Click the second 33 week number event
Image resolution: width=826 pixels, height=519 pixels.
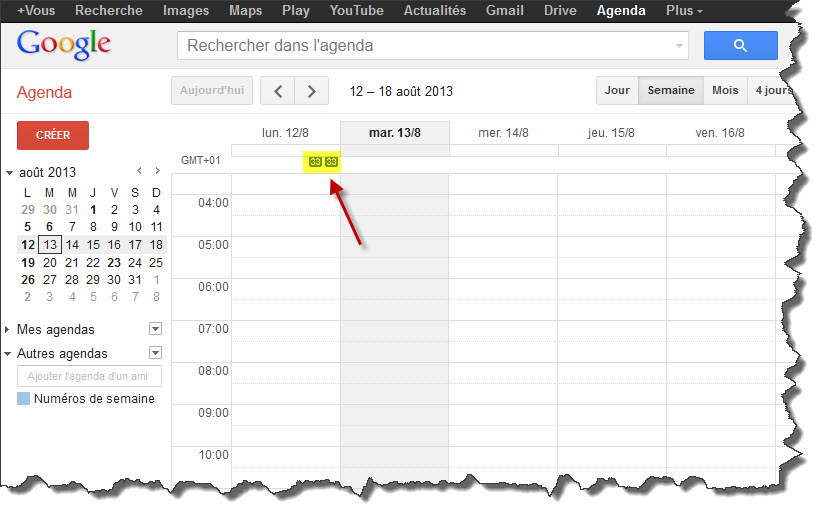coord(331,162)
